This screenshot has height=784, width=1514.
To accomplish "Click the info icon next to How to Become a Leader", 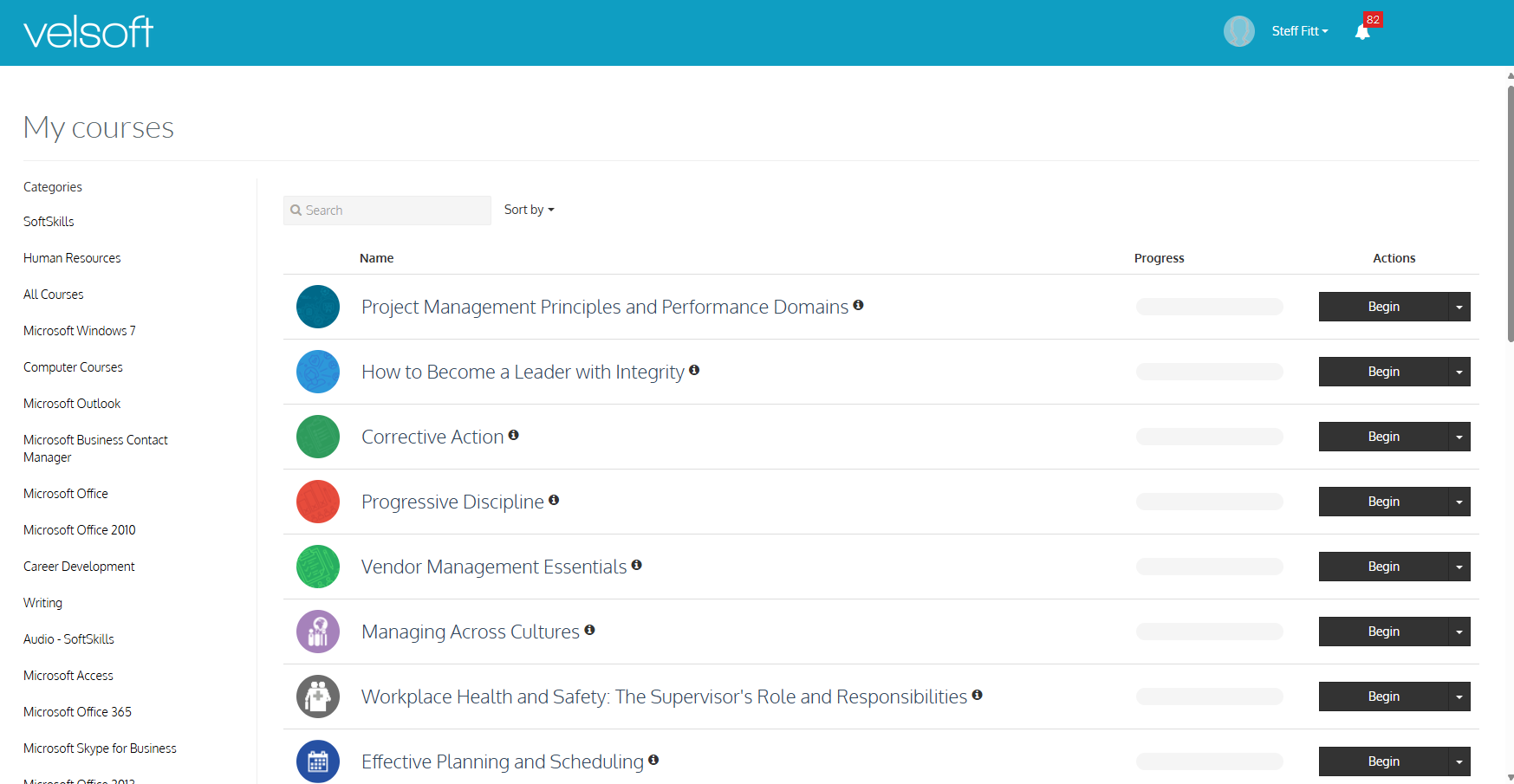I will [x=694, y=370].
